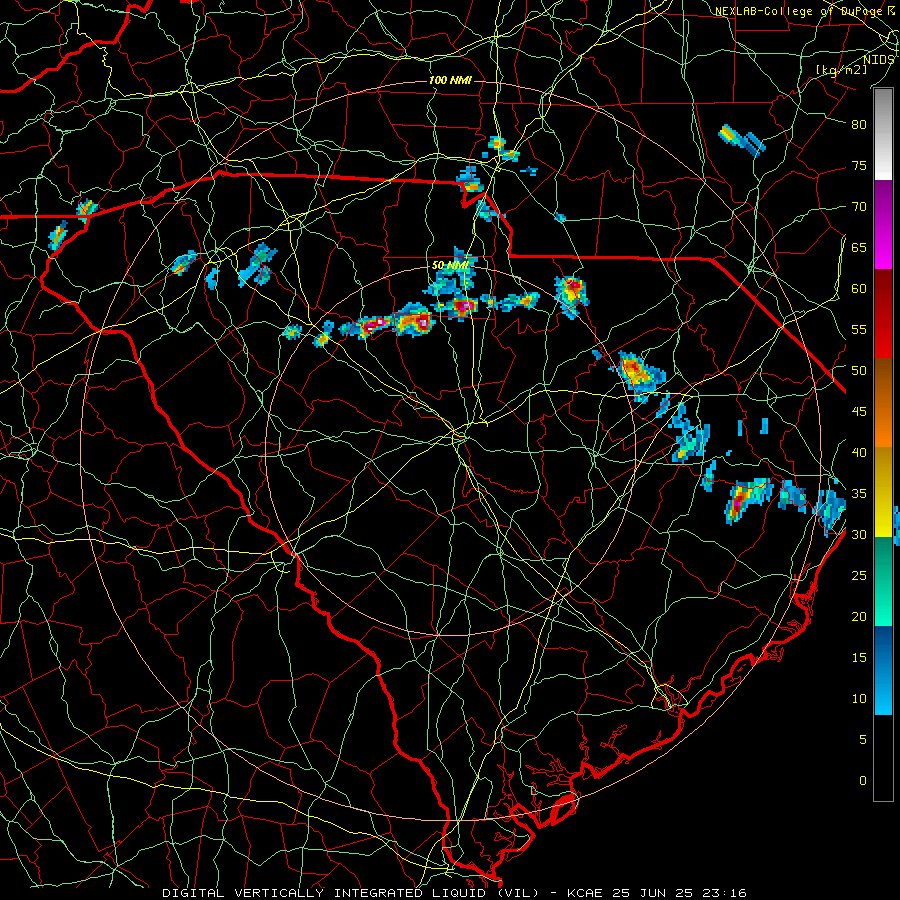Click color scale value 75
This screenshot has height=900, width=900.
coord(859,165)
